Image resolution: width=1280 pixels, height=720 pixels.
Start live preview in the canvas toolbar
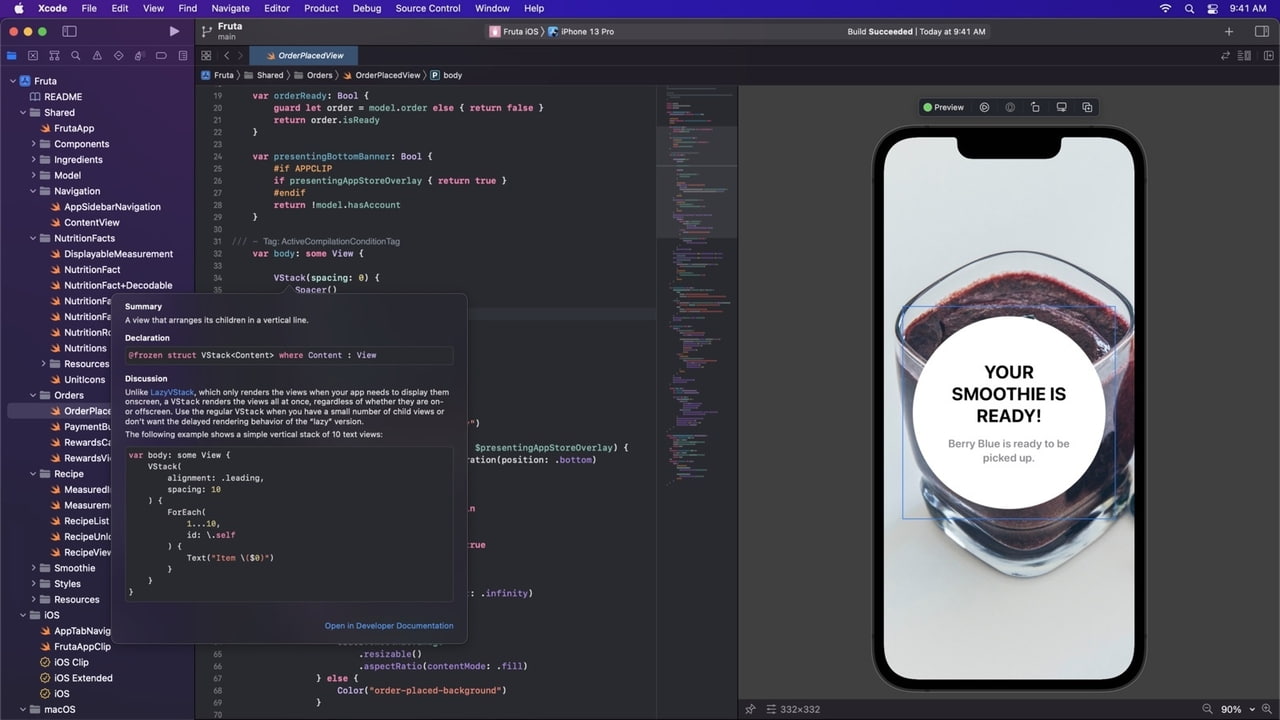(984, 107)
